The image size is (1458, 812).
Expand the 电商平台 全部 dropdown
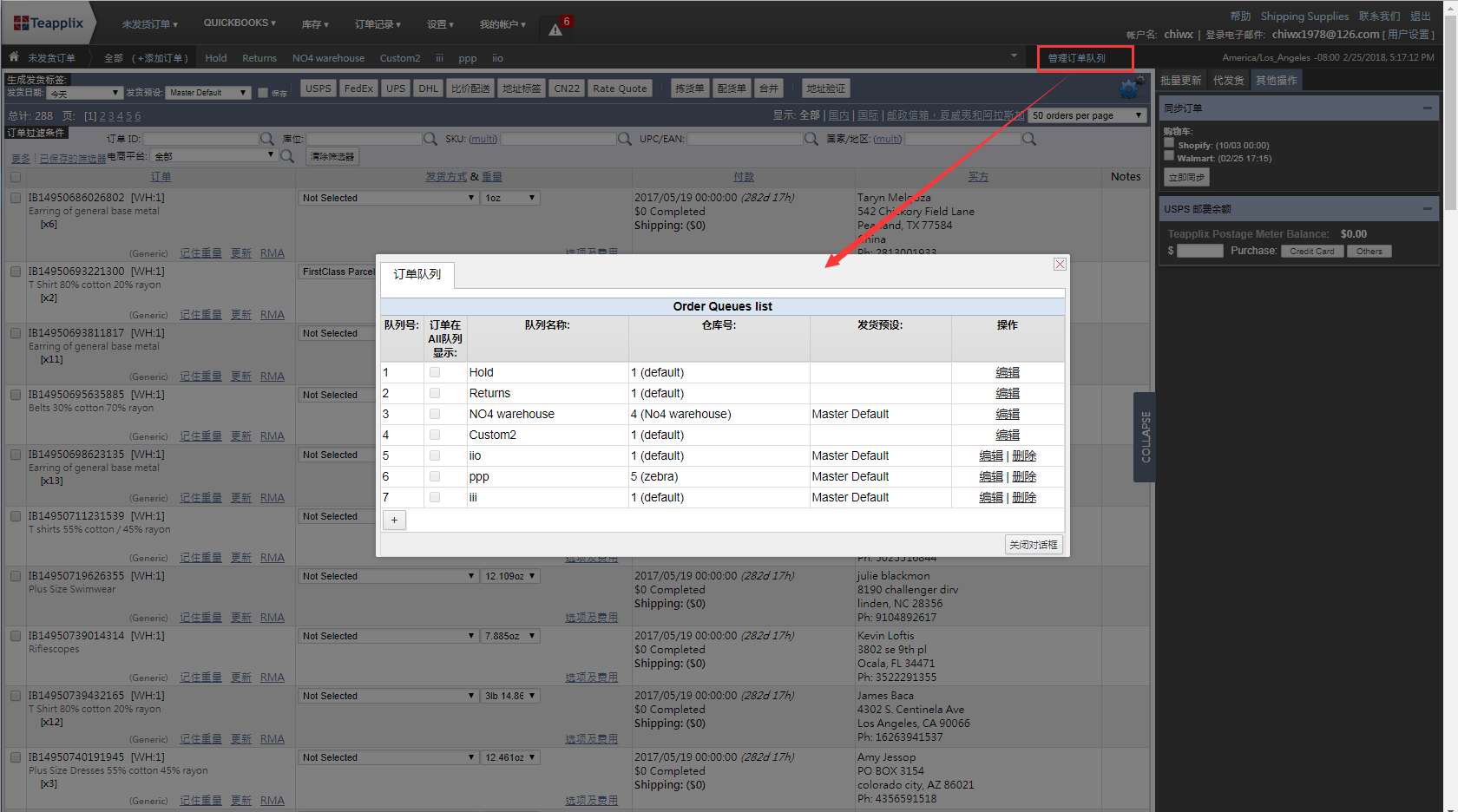(213, 156)
